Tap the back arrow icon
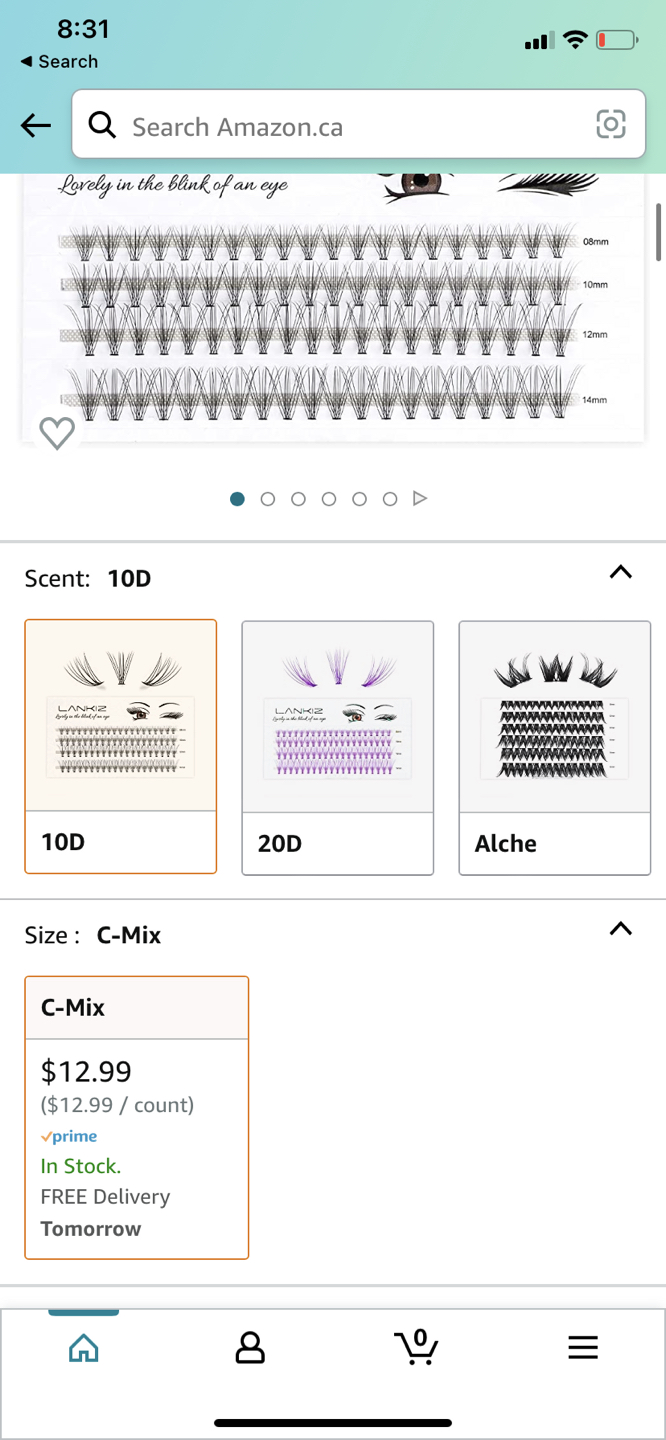 click(x=36, y=125)
